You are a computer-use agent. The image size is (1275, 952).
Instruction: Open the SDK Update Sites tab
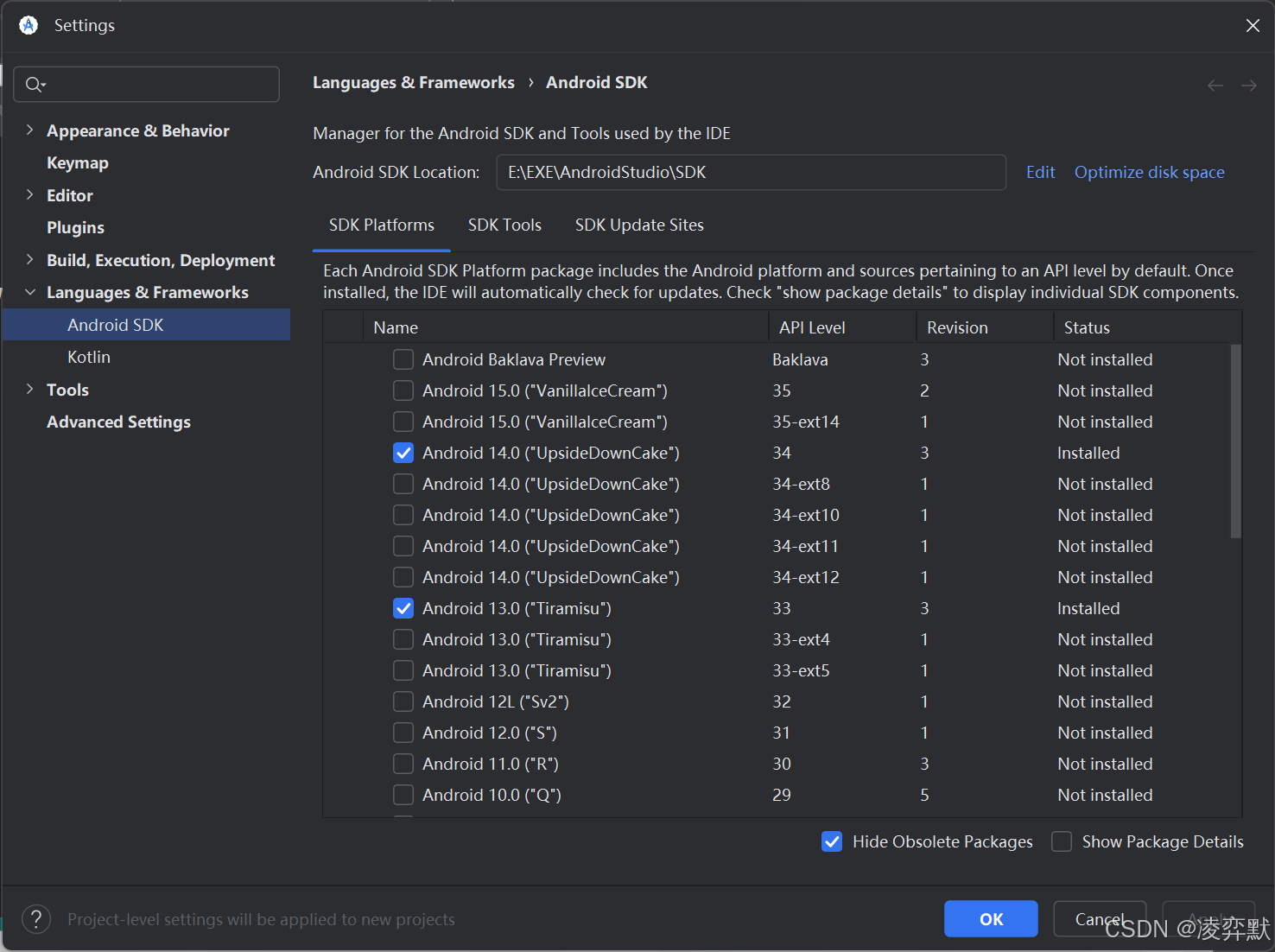pos(639,225)
